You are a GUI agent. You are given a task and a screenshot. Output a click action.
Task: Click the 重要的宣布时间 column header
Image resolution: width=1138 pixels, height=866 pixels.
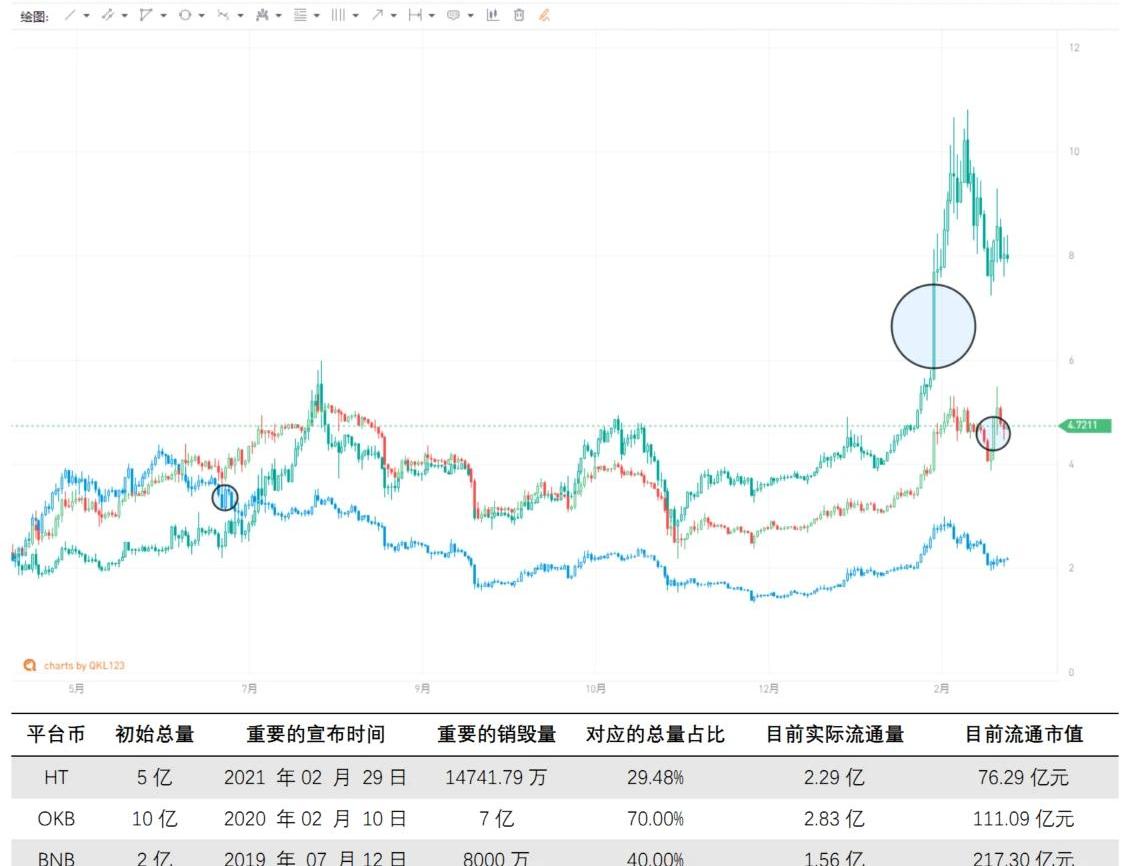(x=316, y=734)
